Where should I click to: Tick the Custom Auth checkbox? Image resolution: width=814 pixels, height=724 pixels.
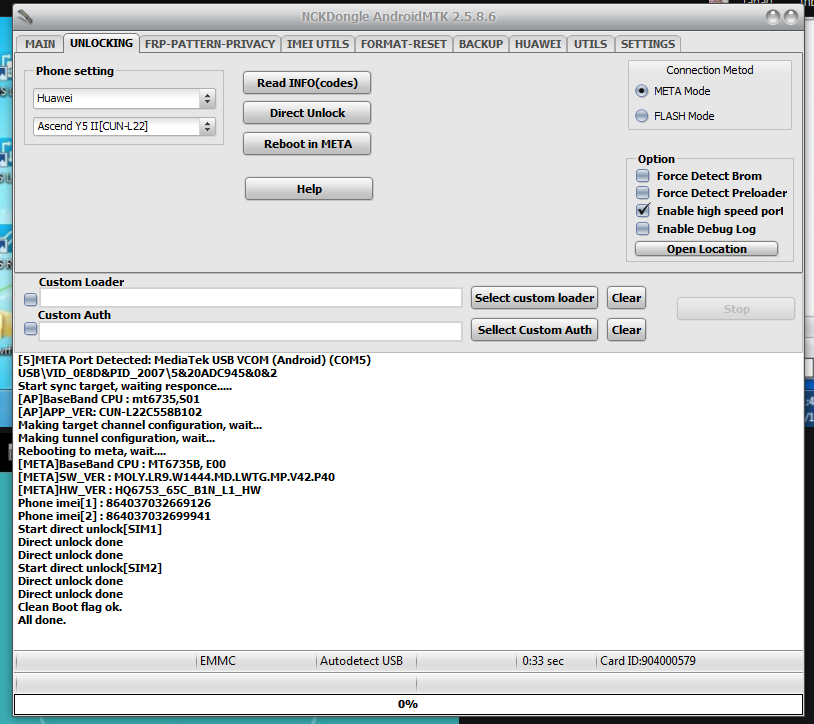point(31,329)
